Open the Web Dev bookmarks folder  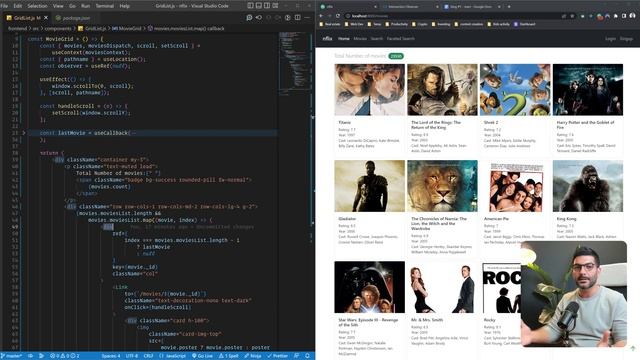[x=354, y=24]
